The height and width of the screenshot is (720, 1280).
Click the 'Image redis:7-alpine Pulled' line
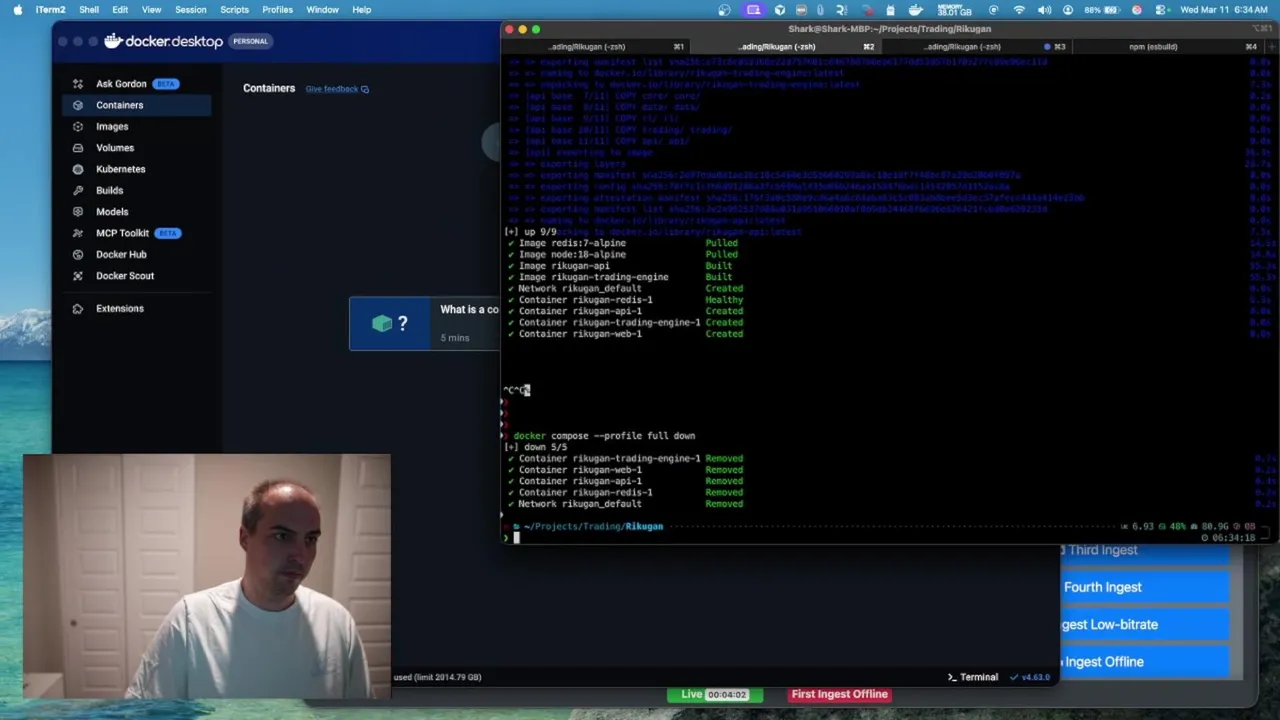[625, 243]
